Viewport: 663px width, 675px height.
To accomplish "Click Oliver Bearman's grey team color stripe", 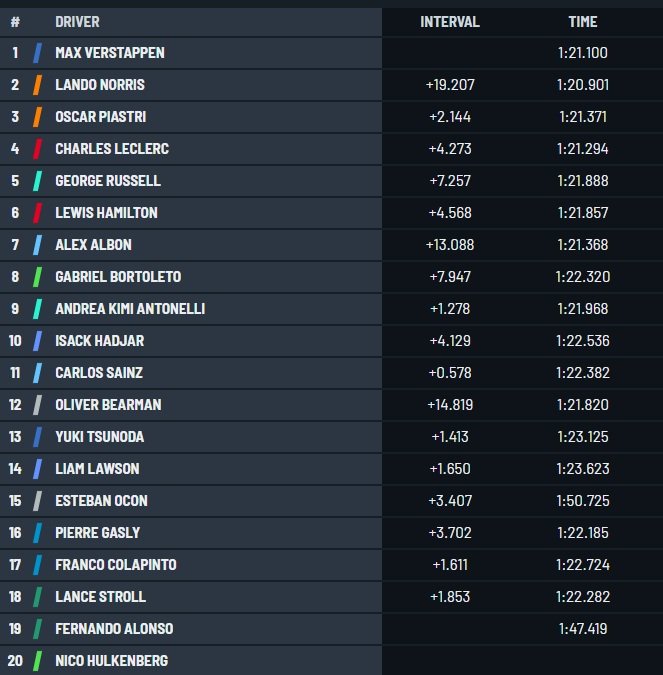I will pos(37,405).
